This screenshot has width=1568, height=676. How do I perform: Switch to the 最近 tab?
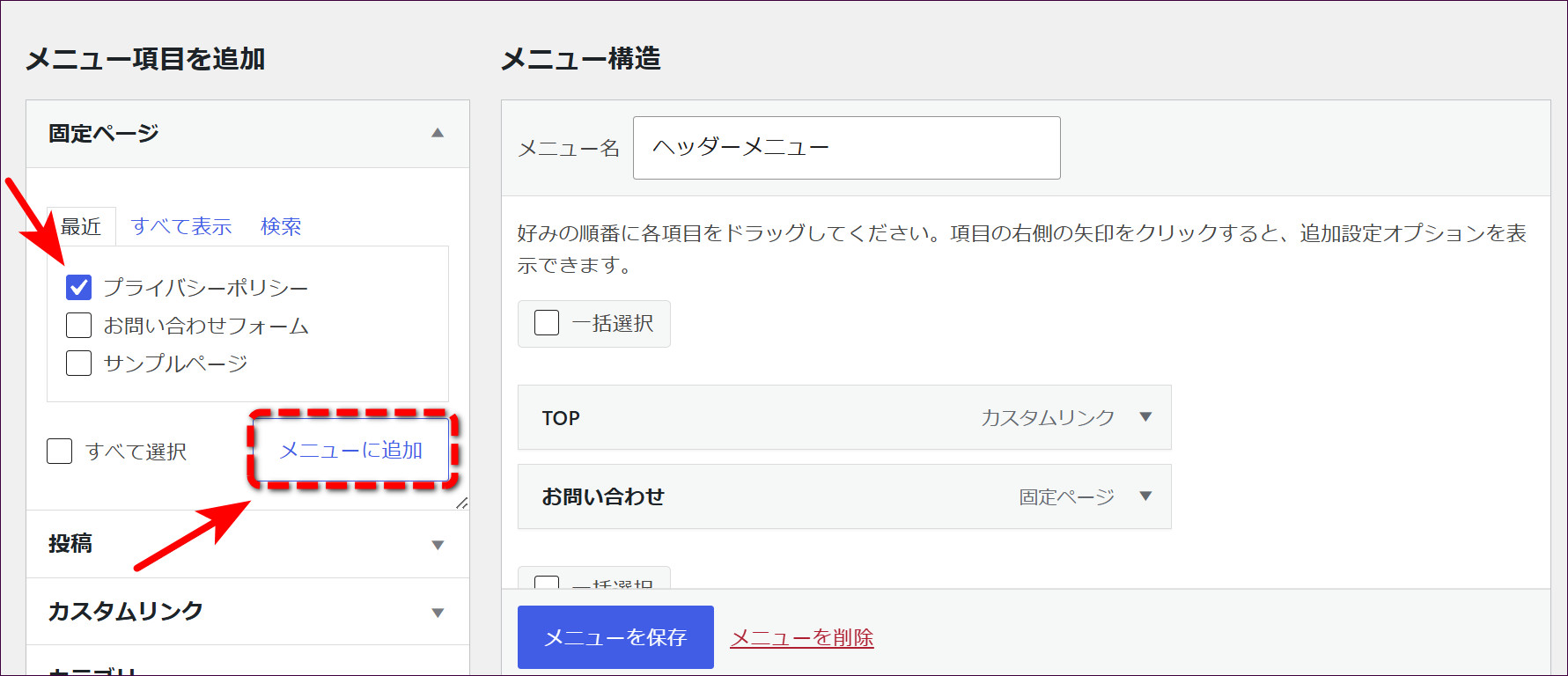[81, 227]
